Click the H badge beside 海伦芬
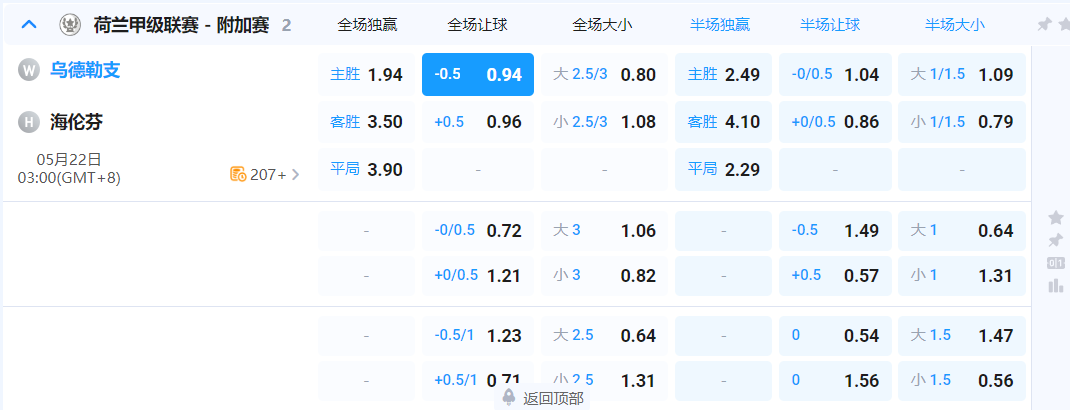The height and width of the screenshot is (410, 1070). tap(29, 122)
